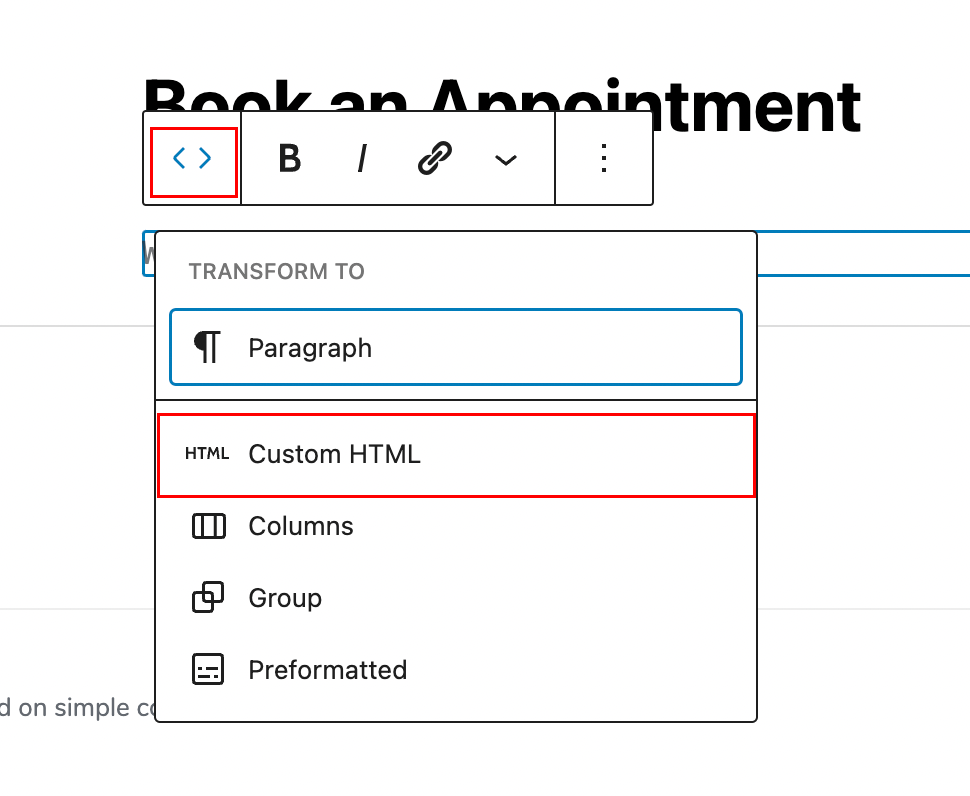
Task: Click the Group block icon
Action: click(x=208, y=598)
